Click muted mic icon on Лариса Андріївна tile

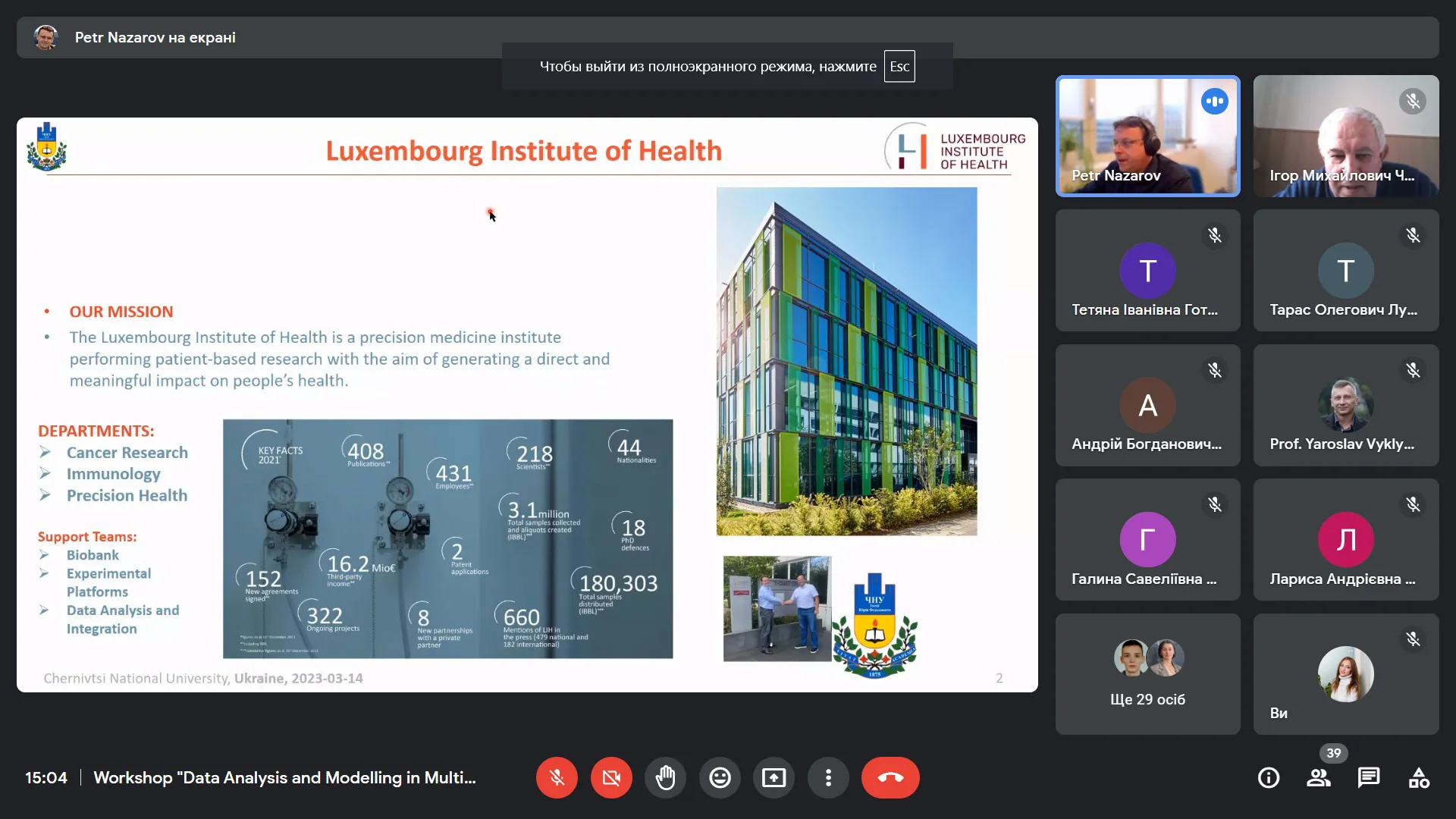pos(1413,504)
